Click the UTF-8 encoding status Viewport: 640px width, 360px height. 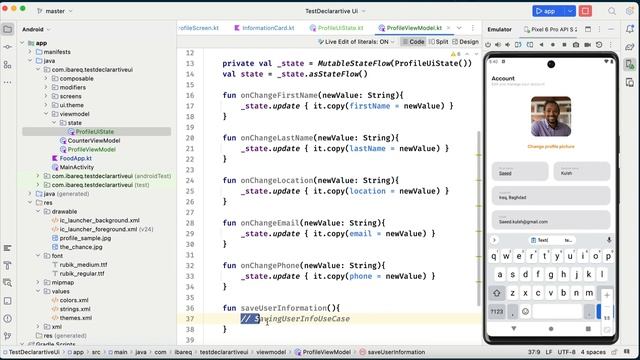[566, 352]
